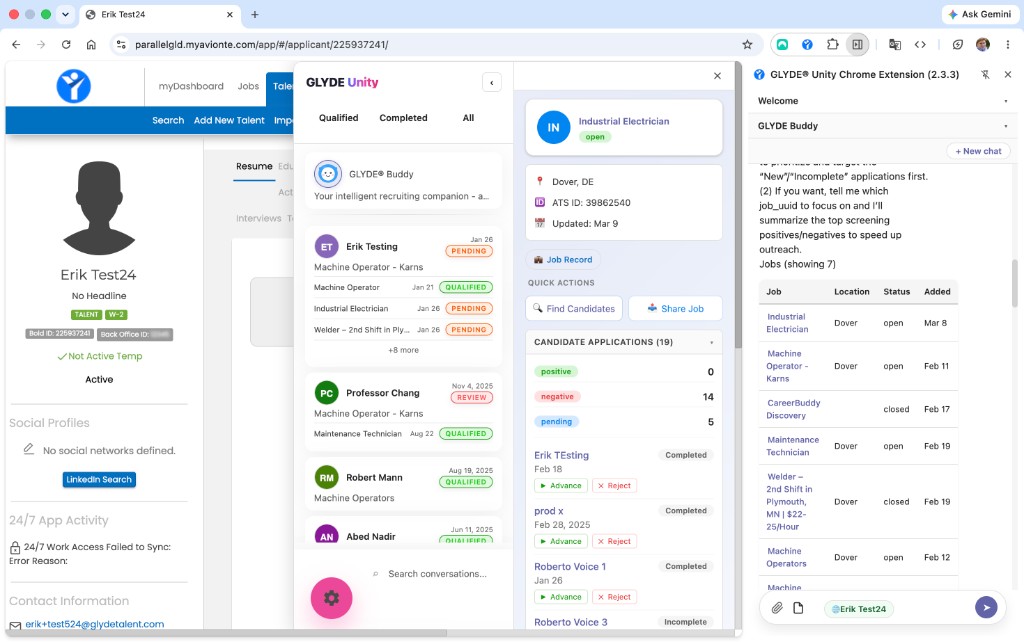Open the Industrial Electrician job title link
The width and height of the screenshot is (1024, 642).
624,121
